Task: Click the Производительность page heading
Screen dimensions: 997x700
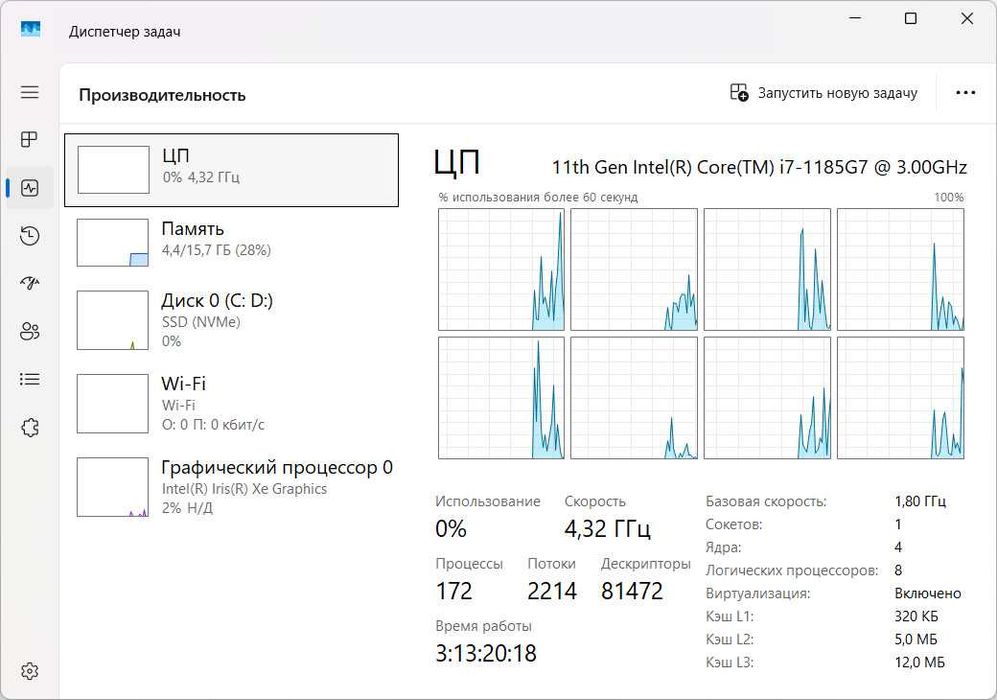Action: click(x=162, y=95)
